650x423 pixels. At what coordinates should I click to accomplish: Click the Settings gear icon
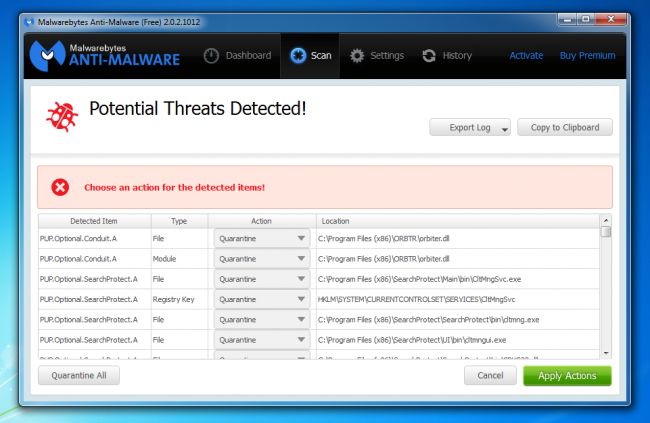[357, 56]
